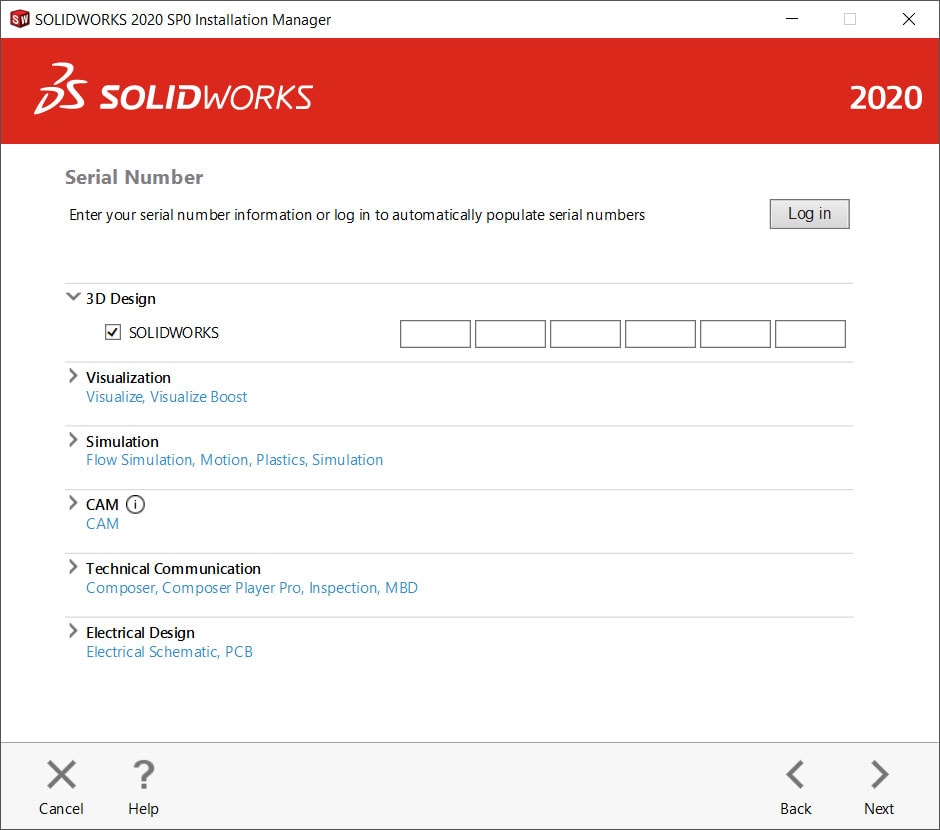Screen dimensions: 940x830
Task: Expand the CAM section
Action: 72,503
